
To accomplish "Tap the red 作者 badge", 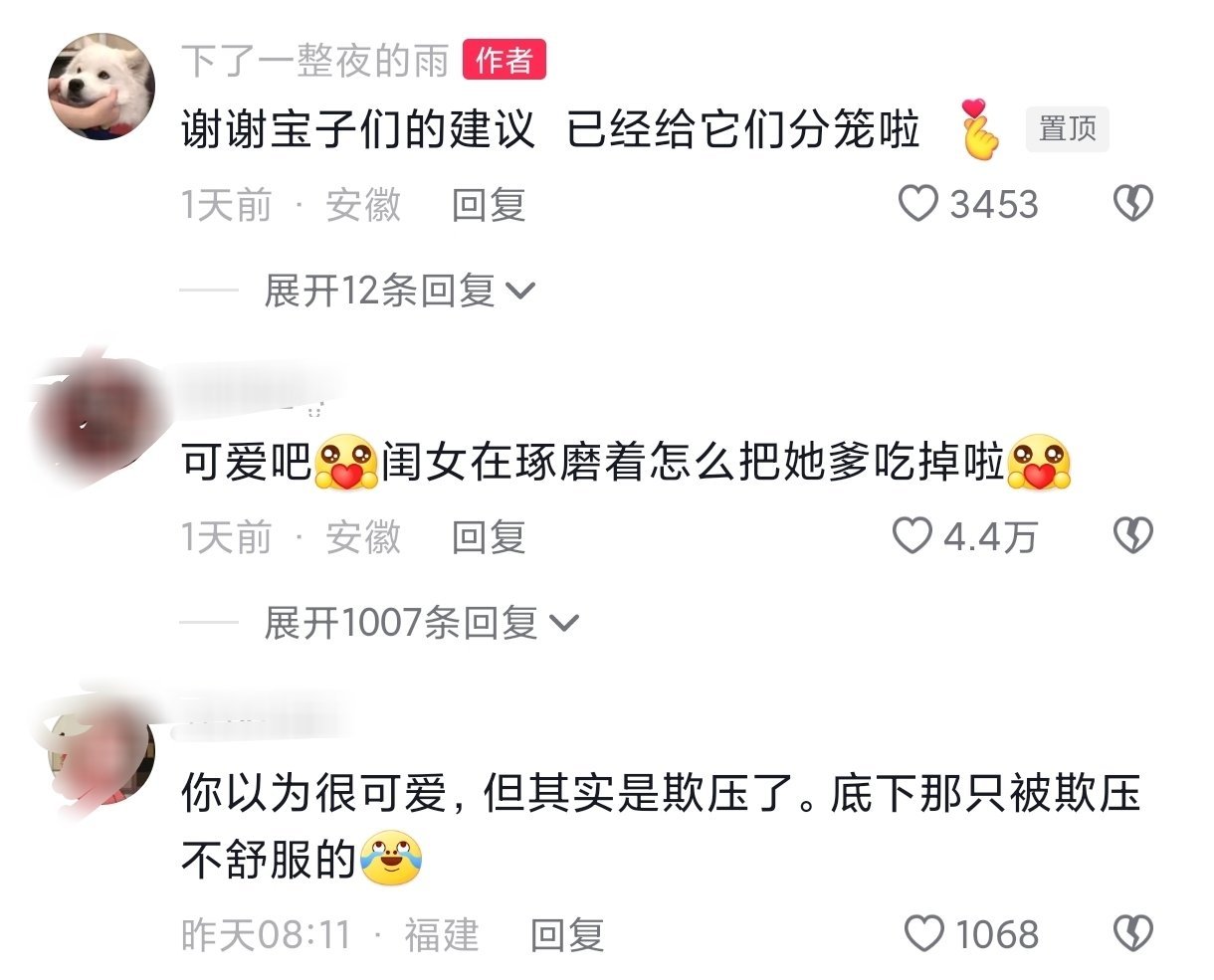I will pyautogui.click(x=505, y=61).
